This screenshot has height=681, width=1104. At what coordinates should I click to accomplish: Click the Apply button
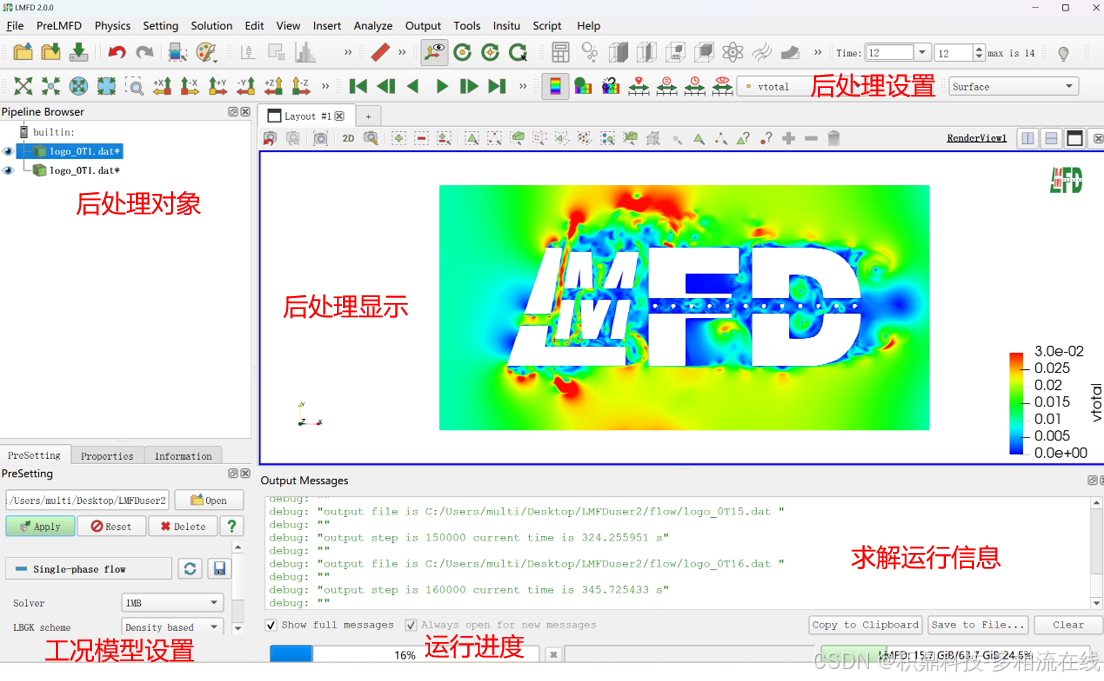tap(40, 526)
